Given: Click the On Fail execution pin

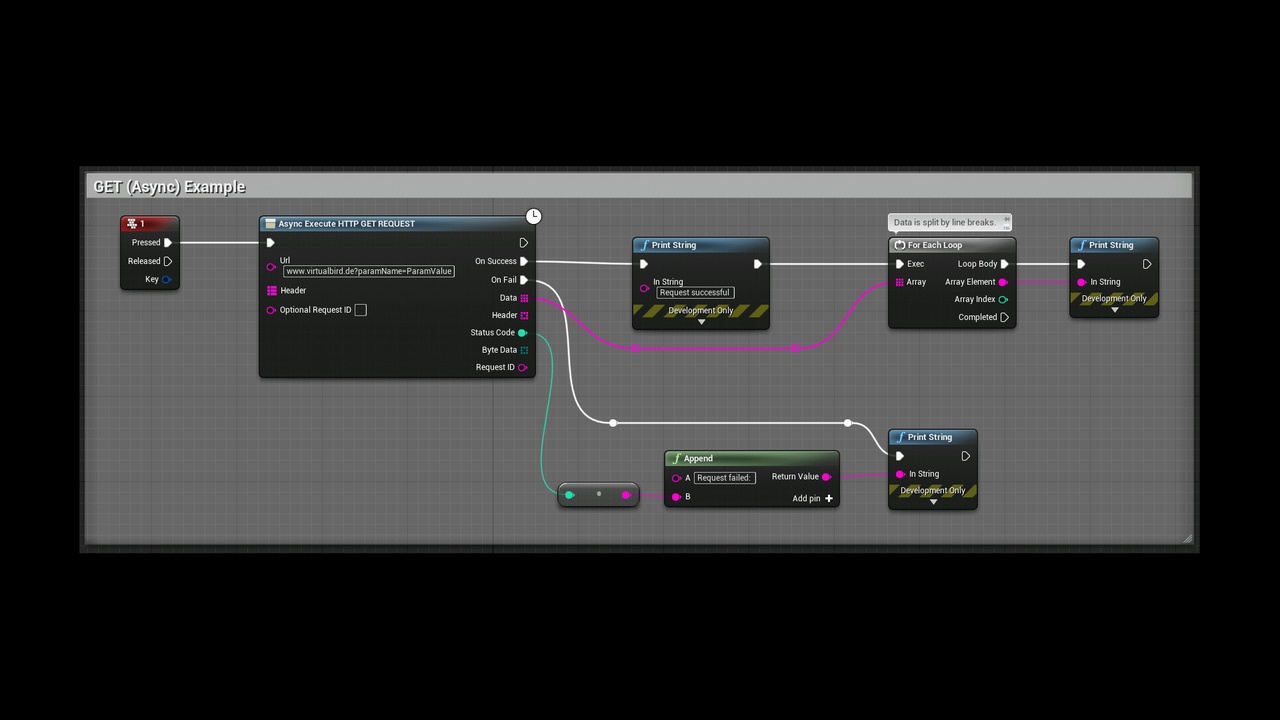Looking at the screenshot, I should [x=524, y=280].
